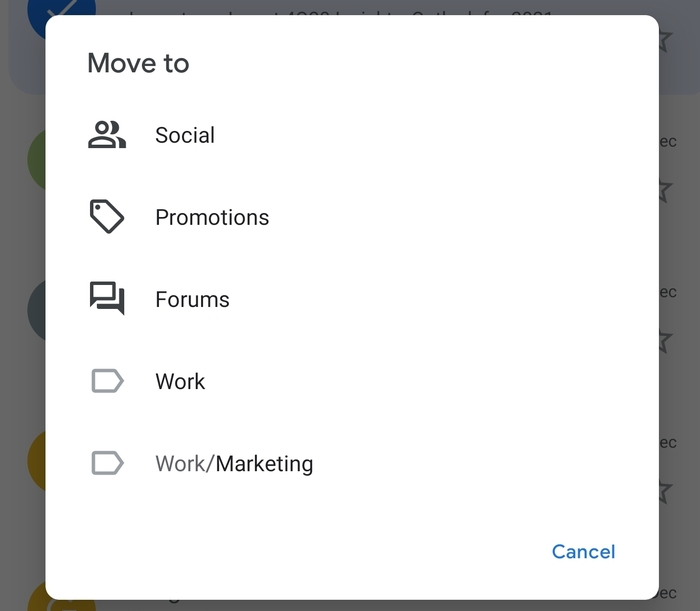Viewport: 700px width, 611px height.
Task: Click the Work label icon
Action: tap(107, 381)
